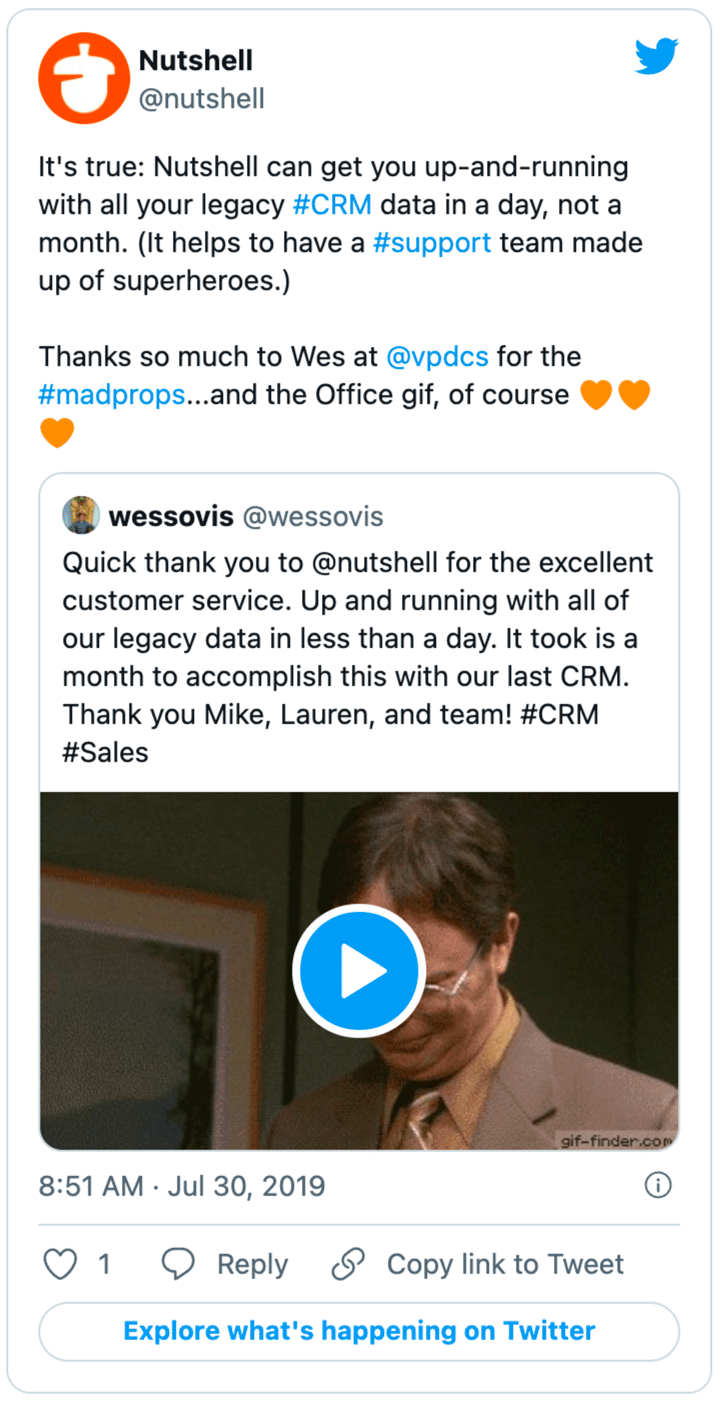The image size is (721, 1408).
Task: Open the #CRM hashtag link
Action: [x=332, y=205]
